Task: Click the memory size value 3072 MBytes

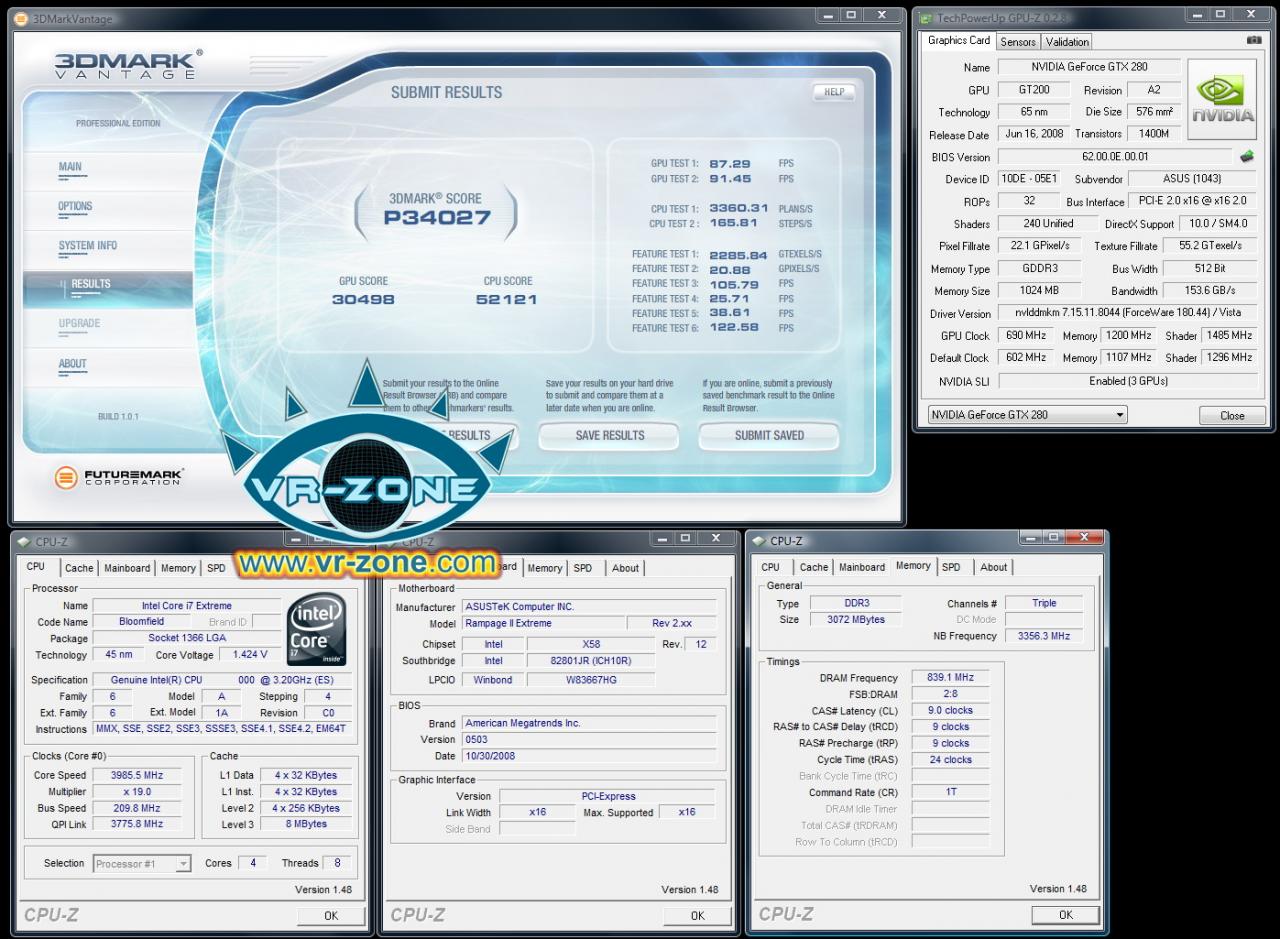Action: click(855, 620)
